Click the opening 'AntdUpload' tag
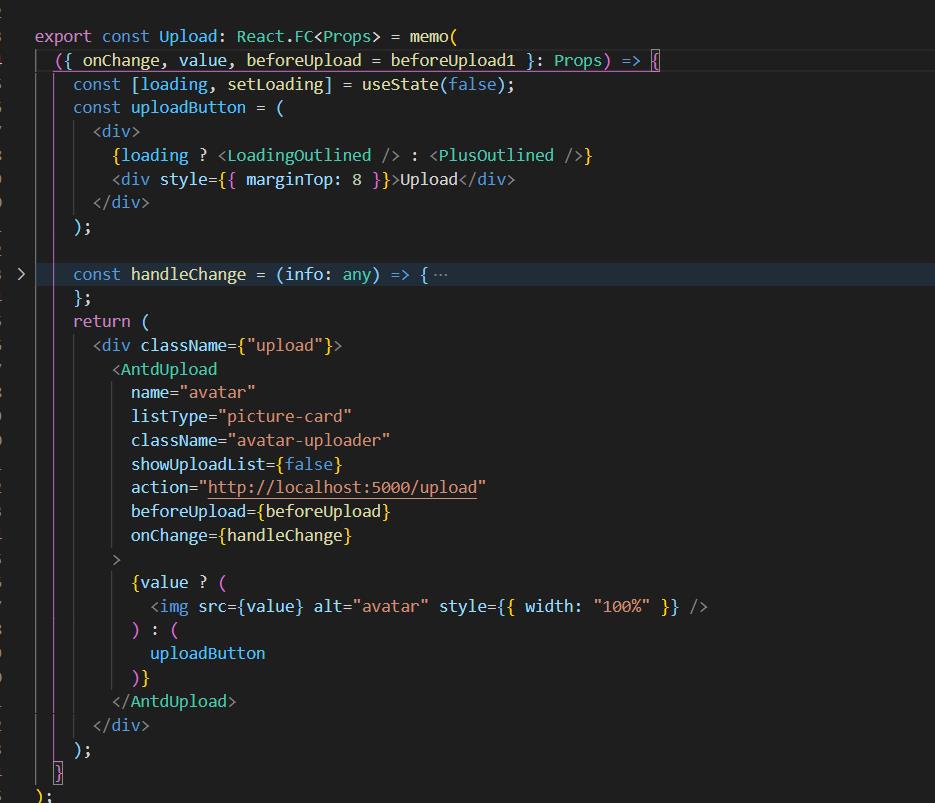The image size is (935, 803). [x=169, y=369]
